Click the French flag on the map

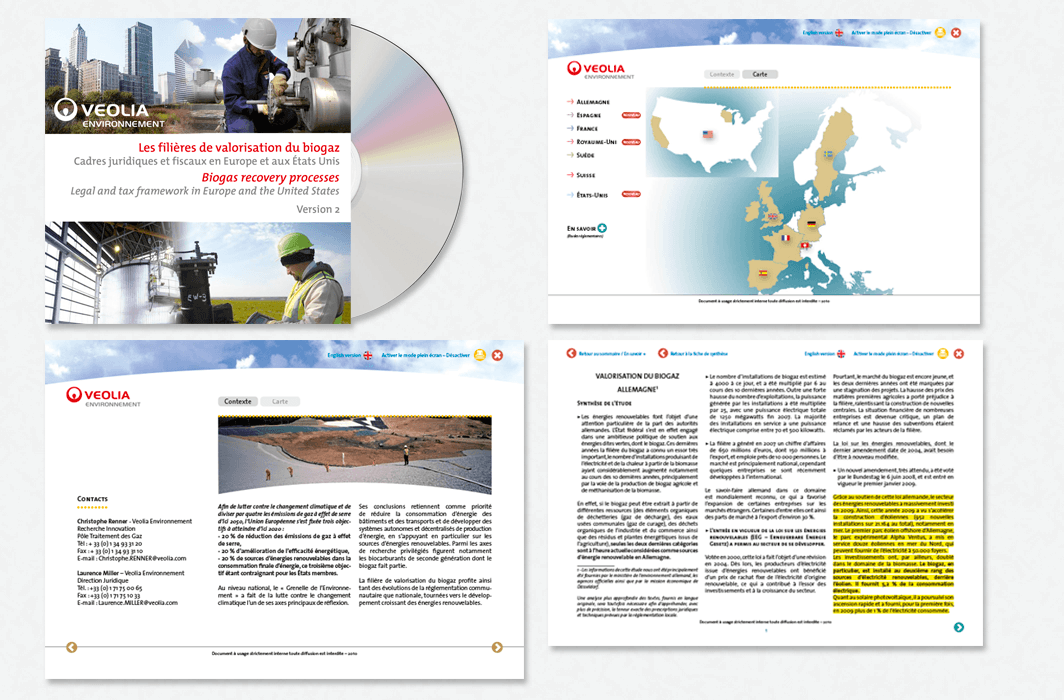click(x=786, y=238)
